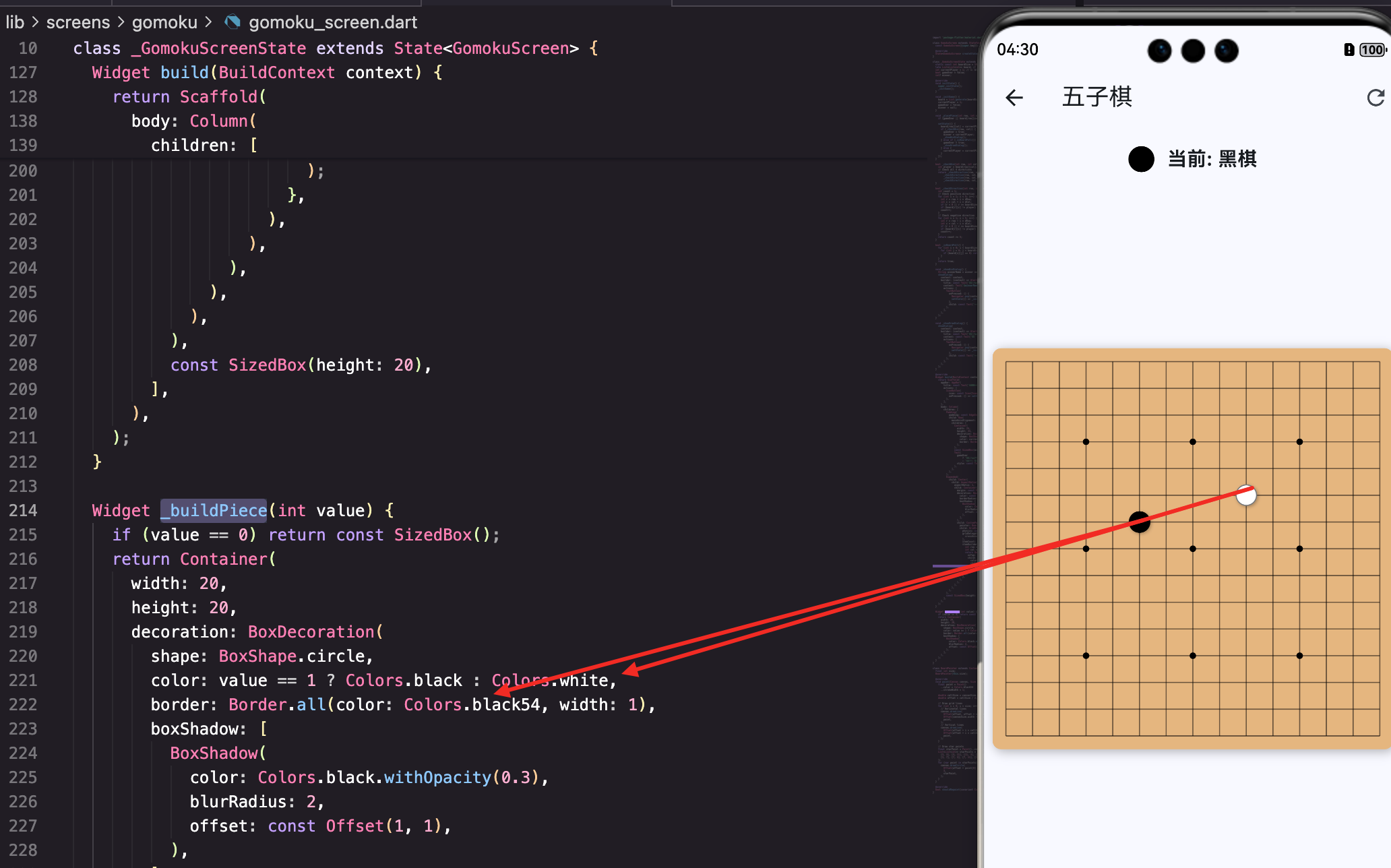Tap the back arrow in app bar
Screen dimensions: 1391x868
1014,98
